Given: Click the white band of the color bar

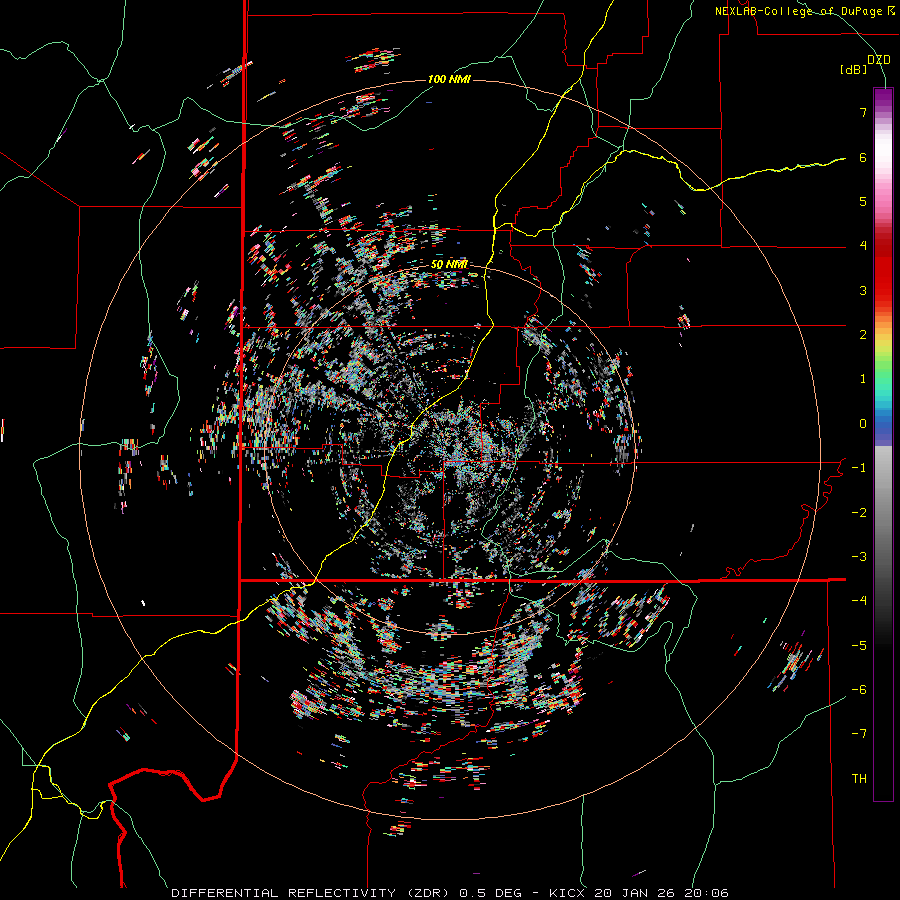Looking at the screenshot, I should 883,149.
